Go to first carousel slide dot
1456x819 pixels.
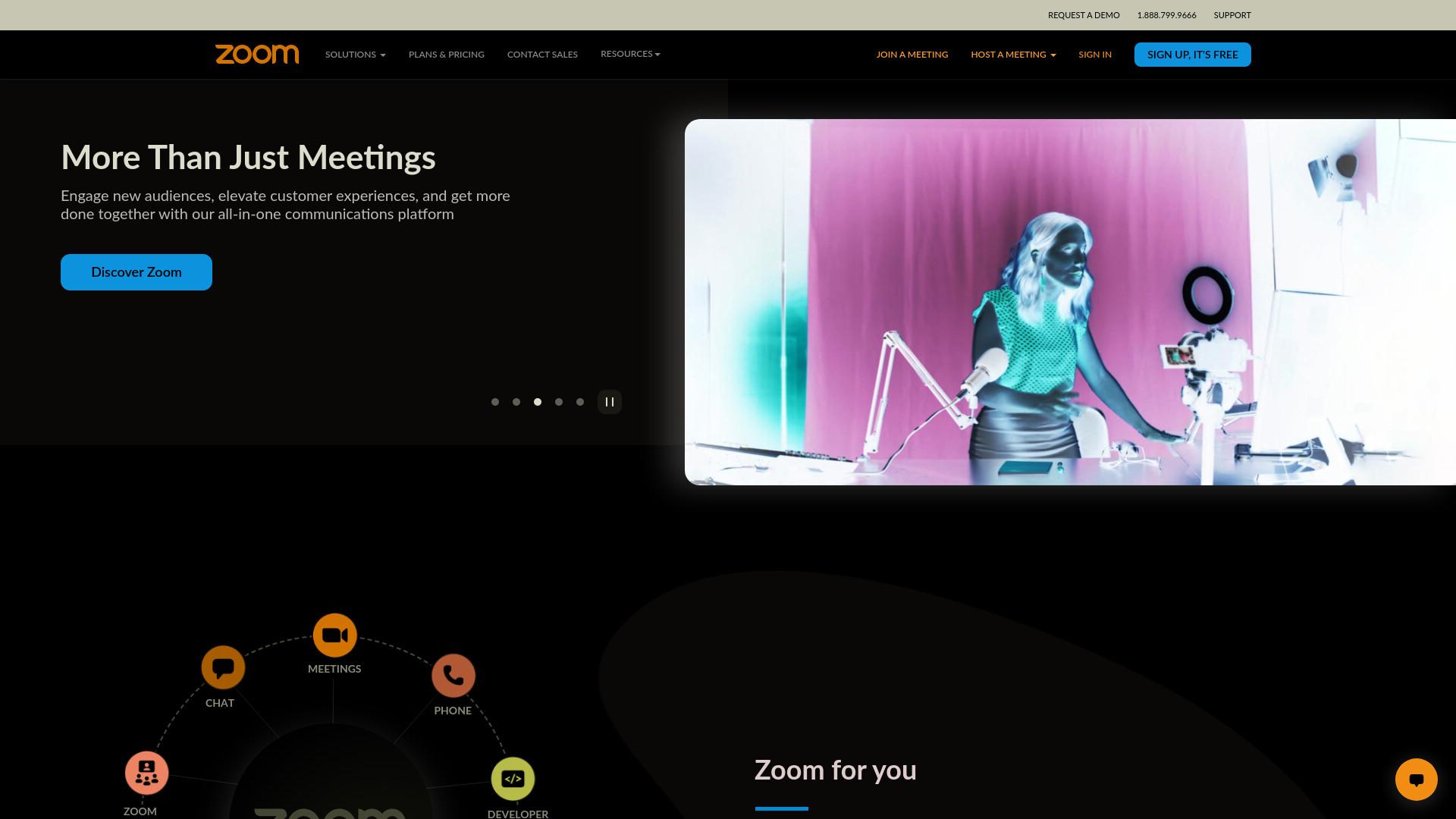tap(495, 402)
